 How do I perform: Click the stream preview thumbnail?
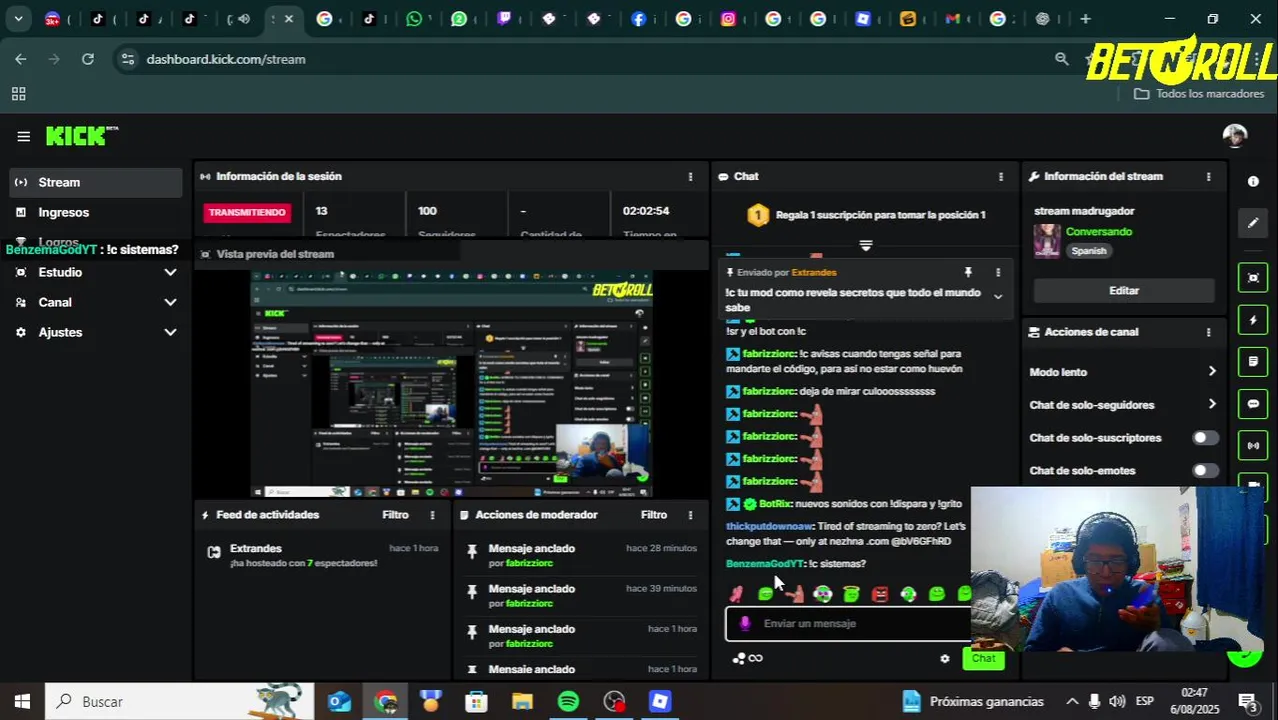click(x=452, y=383)
